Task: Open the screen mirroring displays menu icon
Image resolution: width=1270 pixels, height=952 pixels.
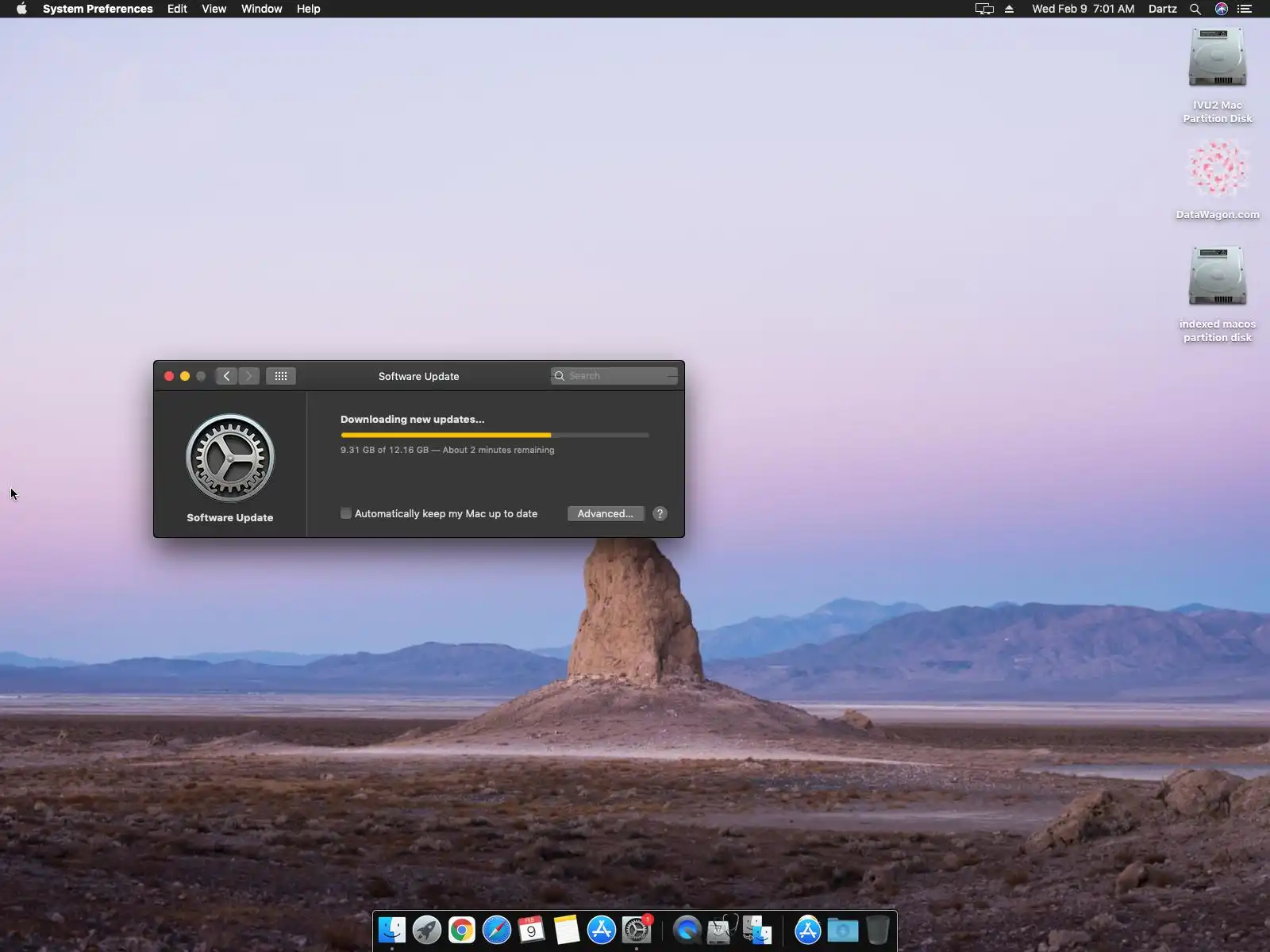Action: (984, 9)
